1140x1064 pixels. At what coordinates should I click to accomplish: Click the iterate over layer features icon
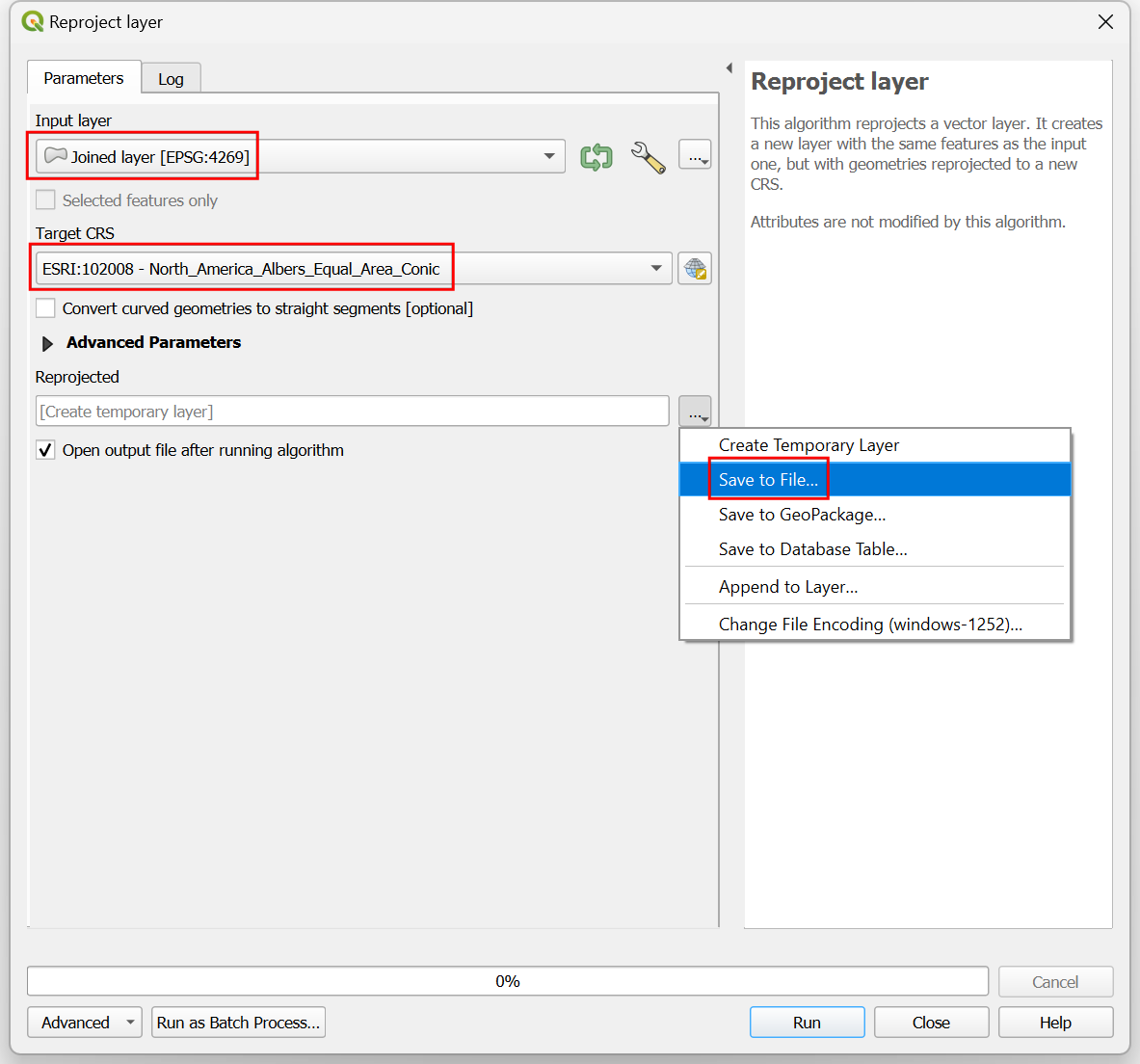[x=597, y=157]
